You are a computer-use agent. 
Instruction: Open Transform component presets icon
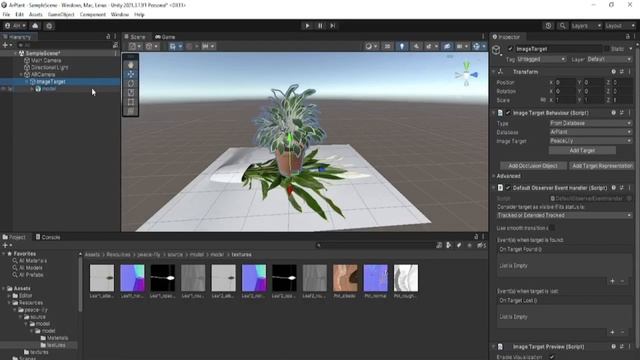pos(621,72)
